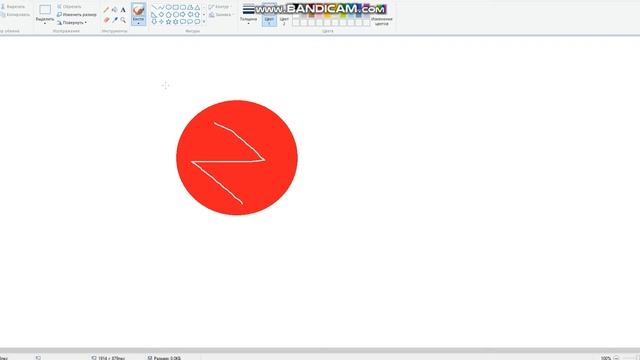
Task: Select the Eraser tool
Action: pyautogui.click(x=107, y=20)
